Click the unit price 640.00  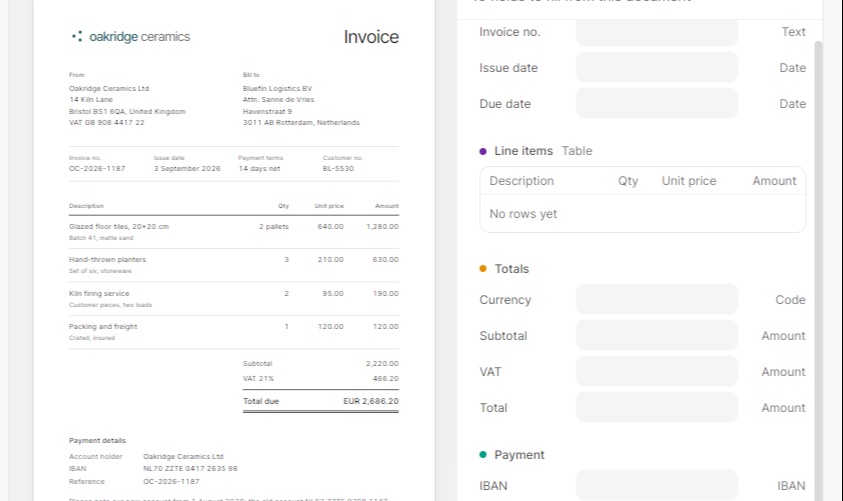(331, 226)
